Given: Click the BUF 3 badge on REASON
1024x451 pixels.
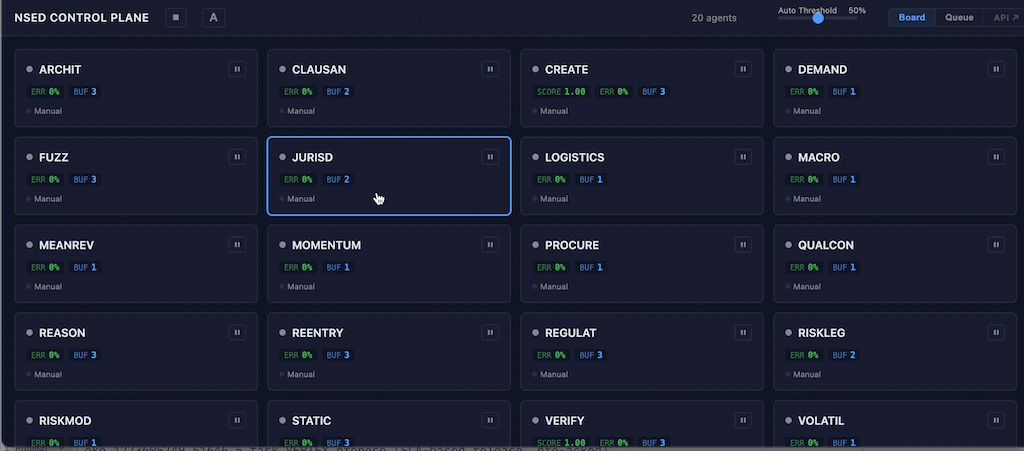Looking at the screenshot, I should (86, 355).
